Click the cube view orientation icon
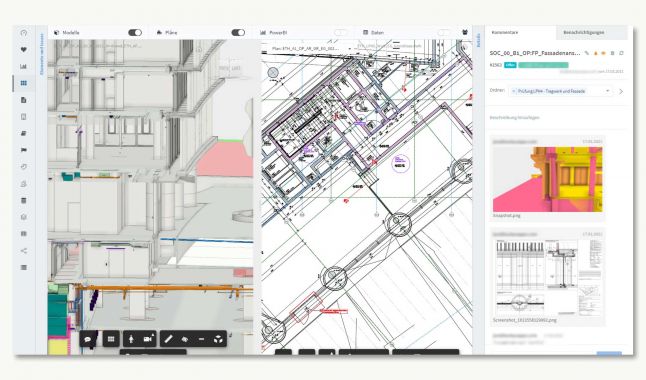The height and width of the screenshot is (380, 646). tap(218, 339)
